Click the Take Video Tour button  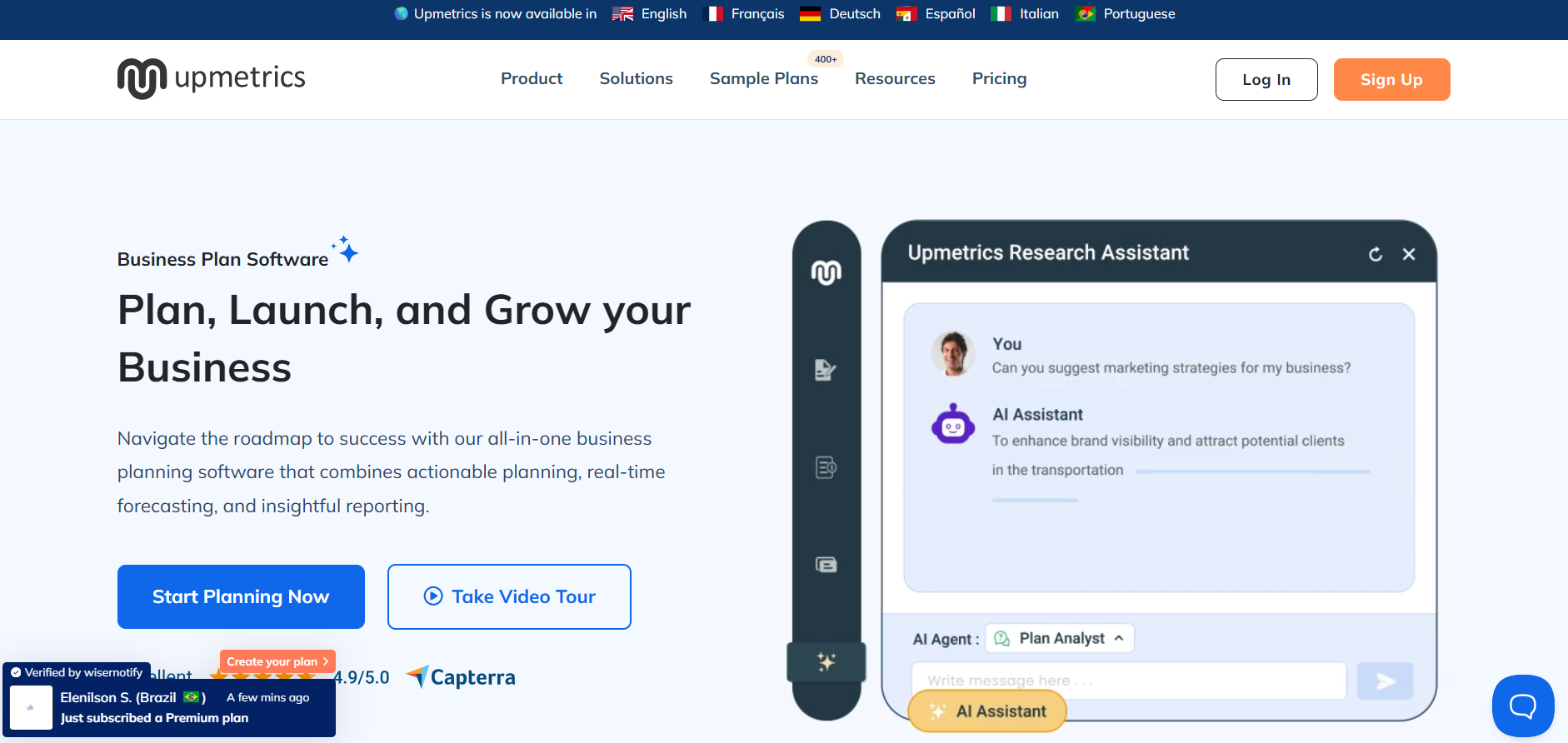click(509, 596)
